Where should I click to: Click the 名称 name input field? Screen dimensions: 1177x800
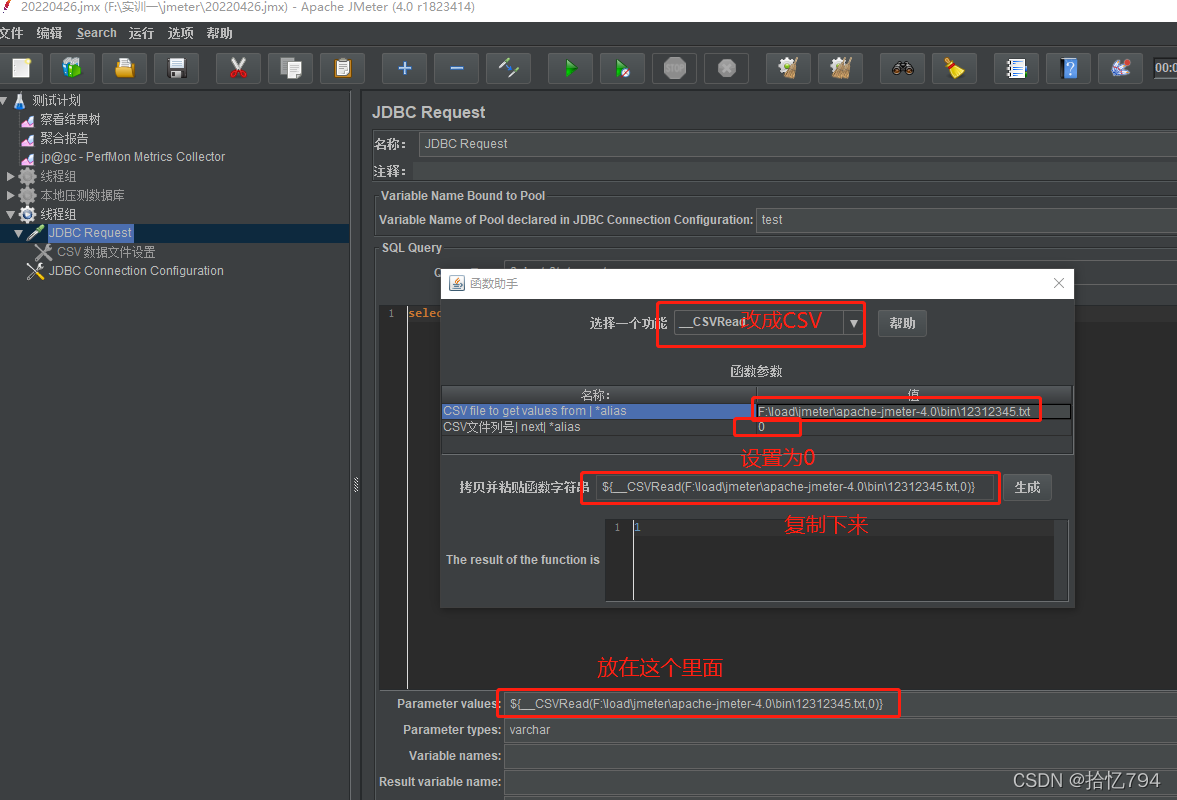(x=797, y=144)
